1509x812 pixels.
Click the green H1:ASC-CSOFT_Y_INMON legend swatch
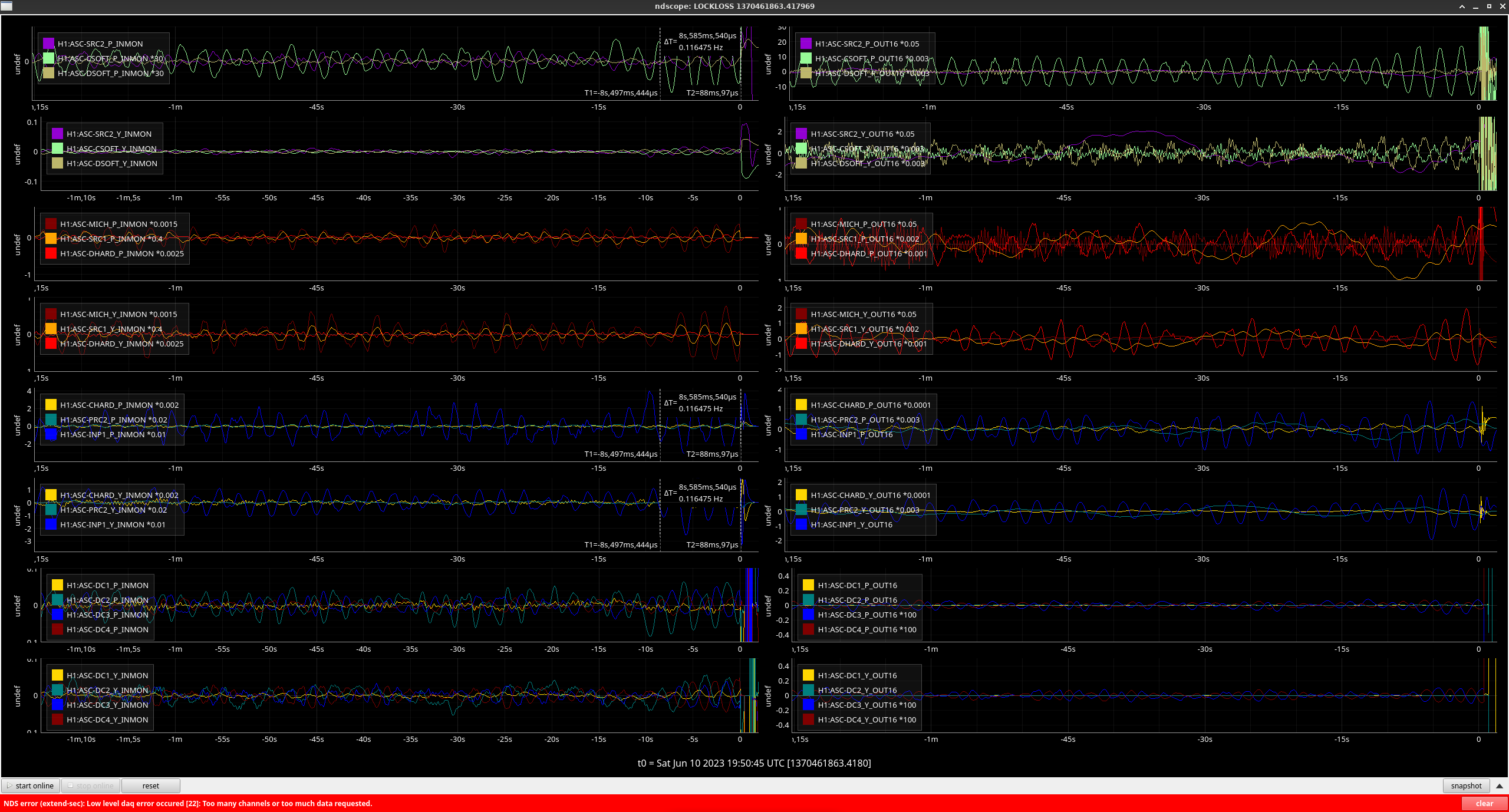point(58,148)
